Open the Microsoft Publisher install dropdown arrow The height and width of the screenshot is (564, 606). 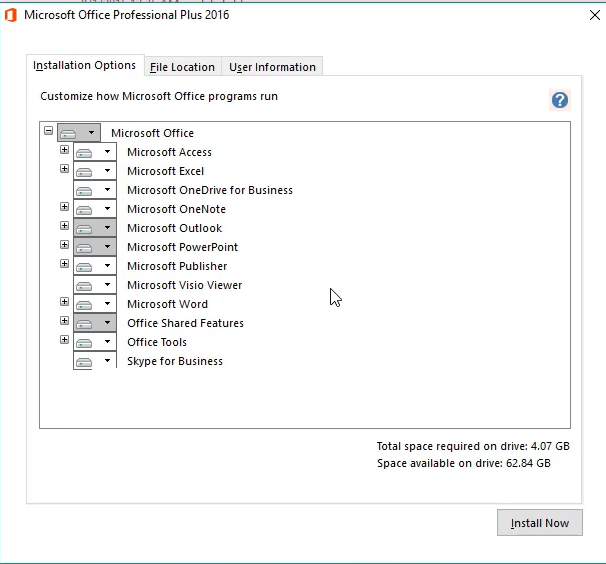click(107, 267)
